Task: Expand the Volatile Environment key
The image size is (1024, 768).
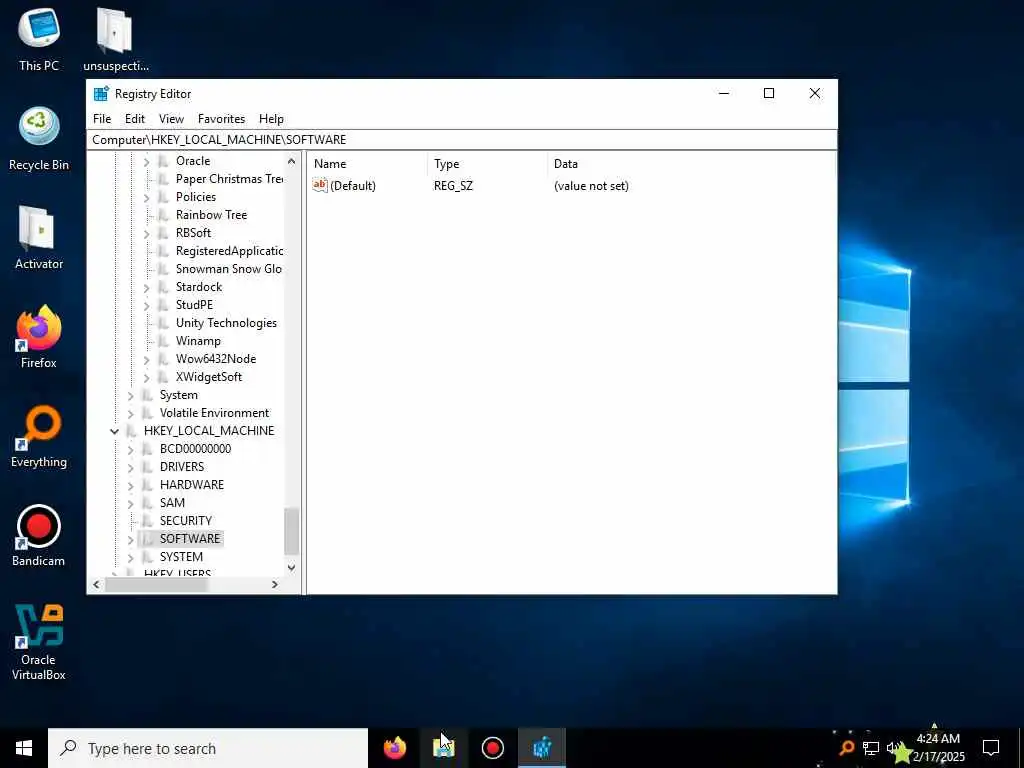Action: tap(130, 413)
